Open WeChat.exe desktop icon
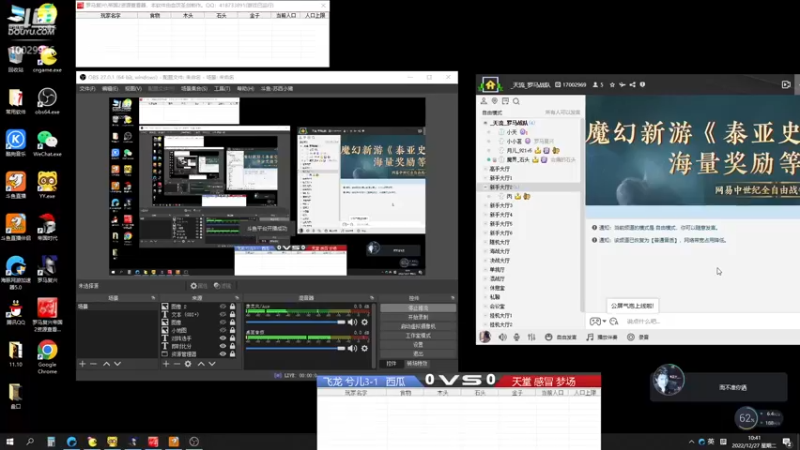 (x=47, y=143)
